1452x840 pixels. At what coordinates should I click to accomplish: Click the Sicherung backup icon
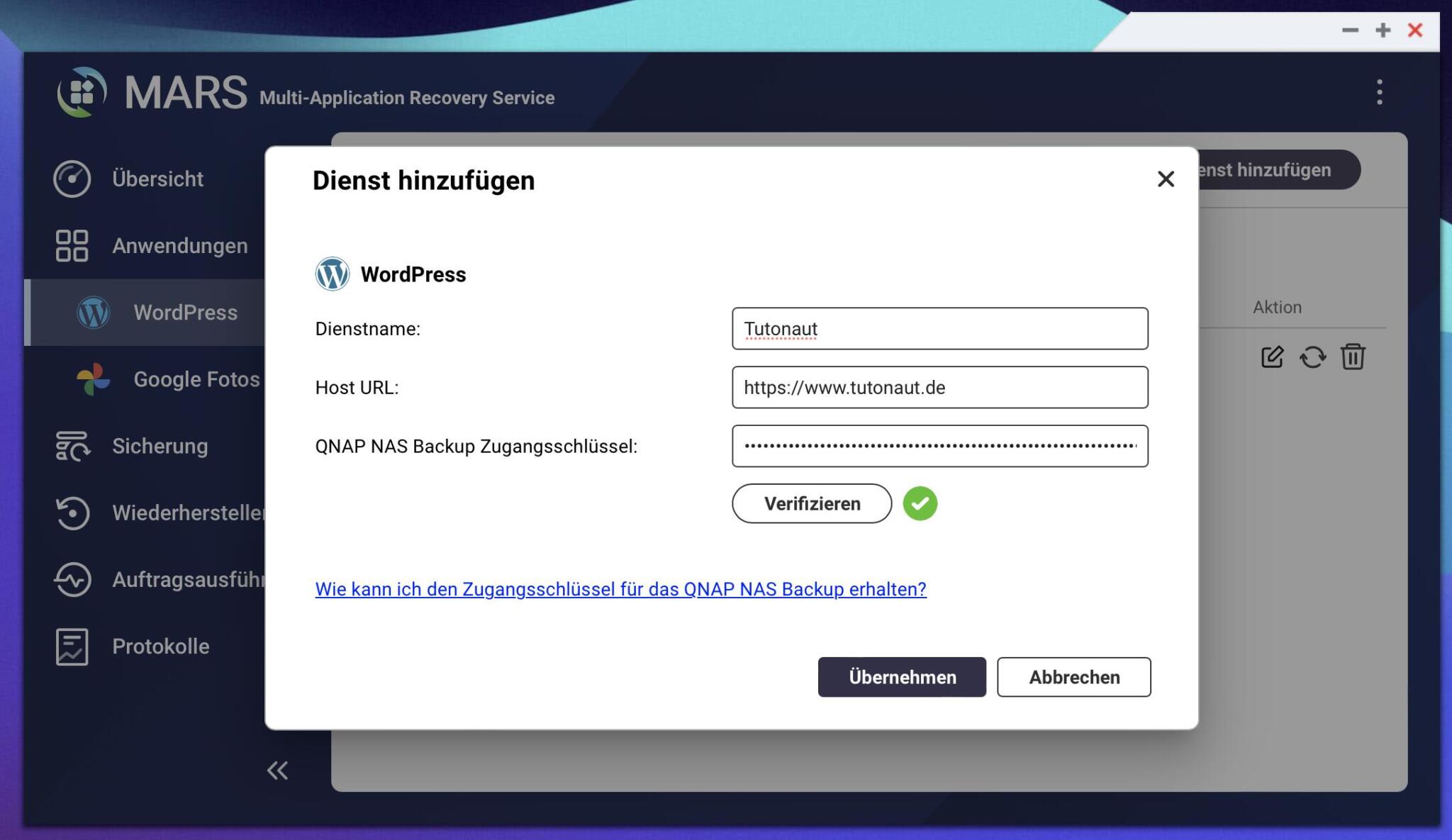point(72,446)
